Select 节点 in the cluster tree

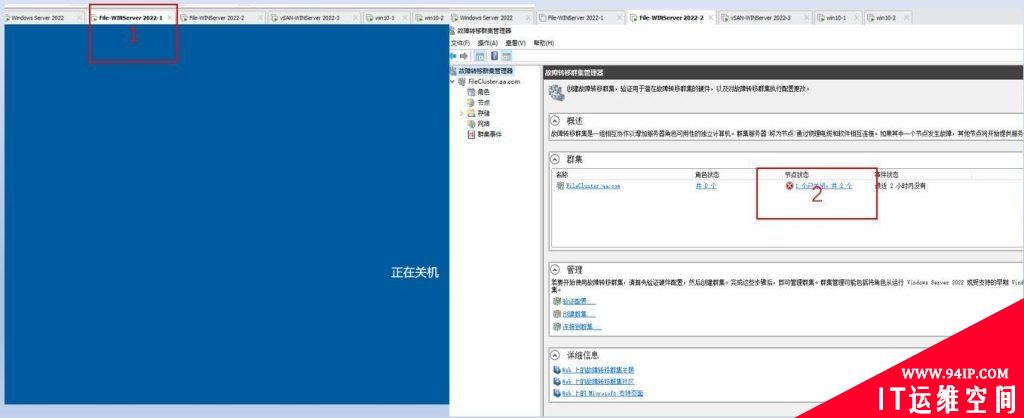coord(483,103)
